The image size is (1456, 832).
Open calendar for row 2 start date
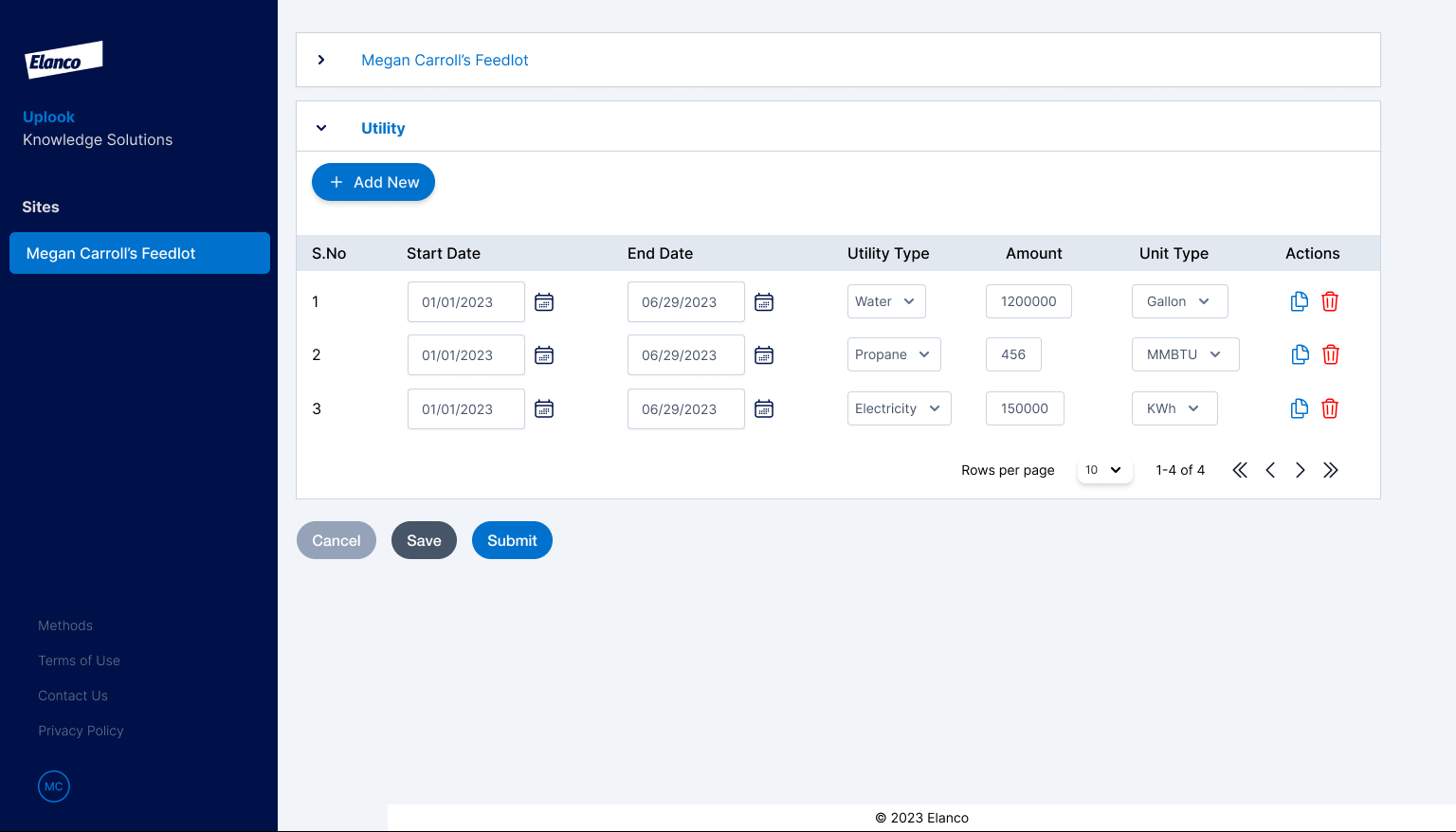pos(544,355)
